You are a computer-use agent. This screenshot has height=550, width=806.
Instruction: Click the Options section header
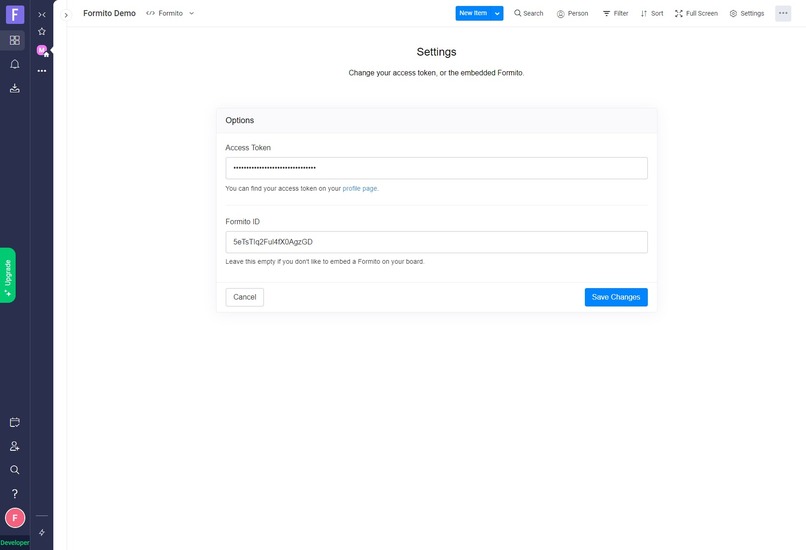436,120
